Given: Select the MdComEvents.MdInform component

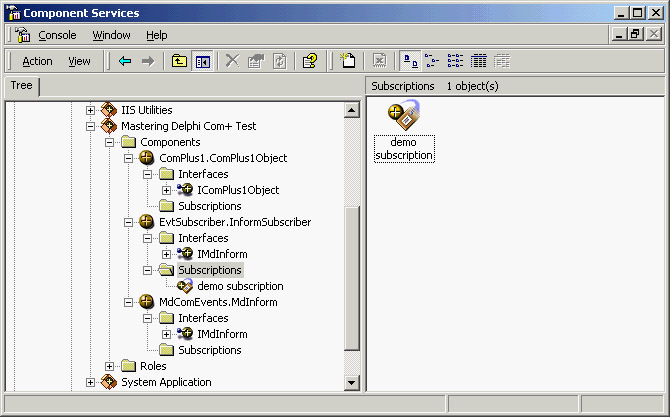Looking at the screenshot, I should click(218, 302).
